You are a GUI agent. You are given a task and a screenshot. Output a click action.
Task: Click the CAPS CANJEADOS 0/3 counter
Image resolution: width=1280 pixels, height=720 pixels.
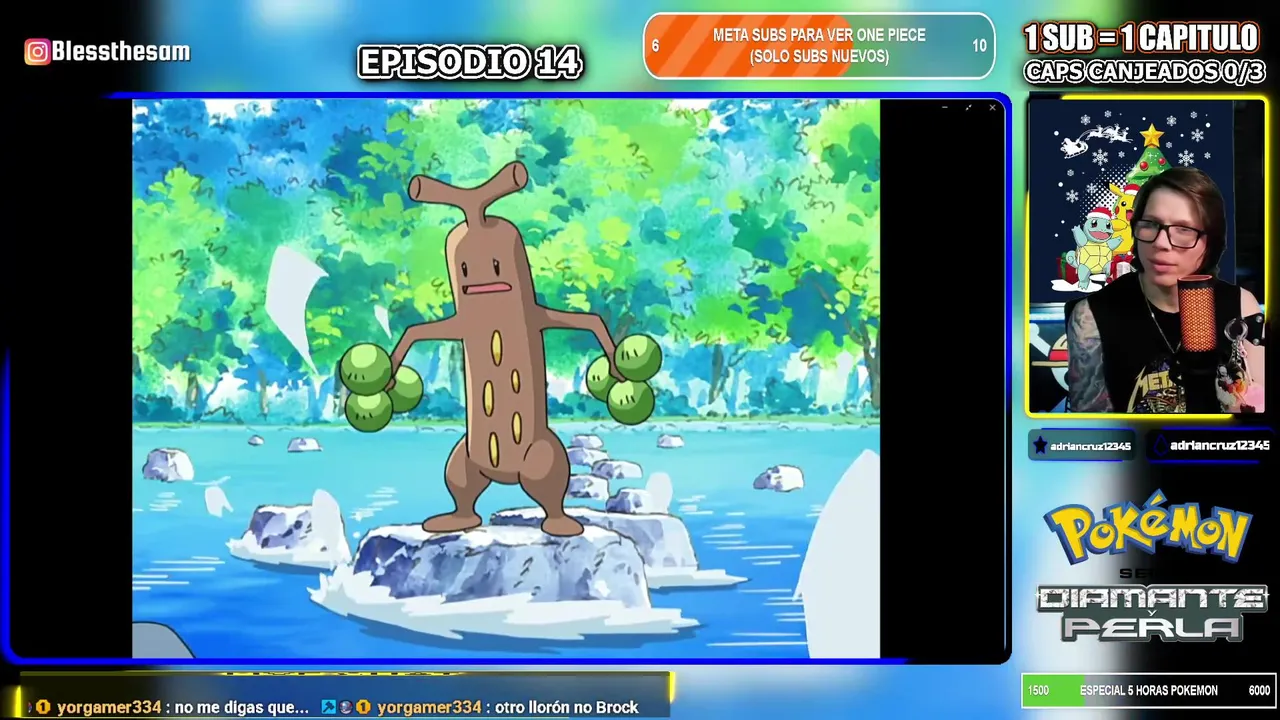click(x=1146, y=72)
